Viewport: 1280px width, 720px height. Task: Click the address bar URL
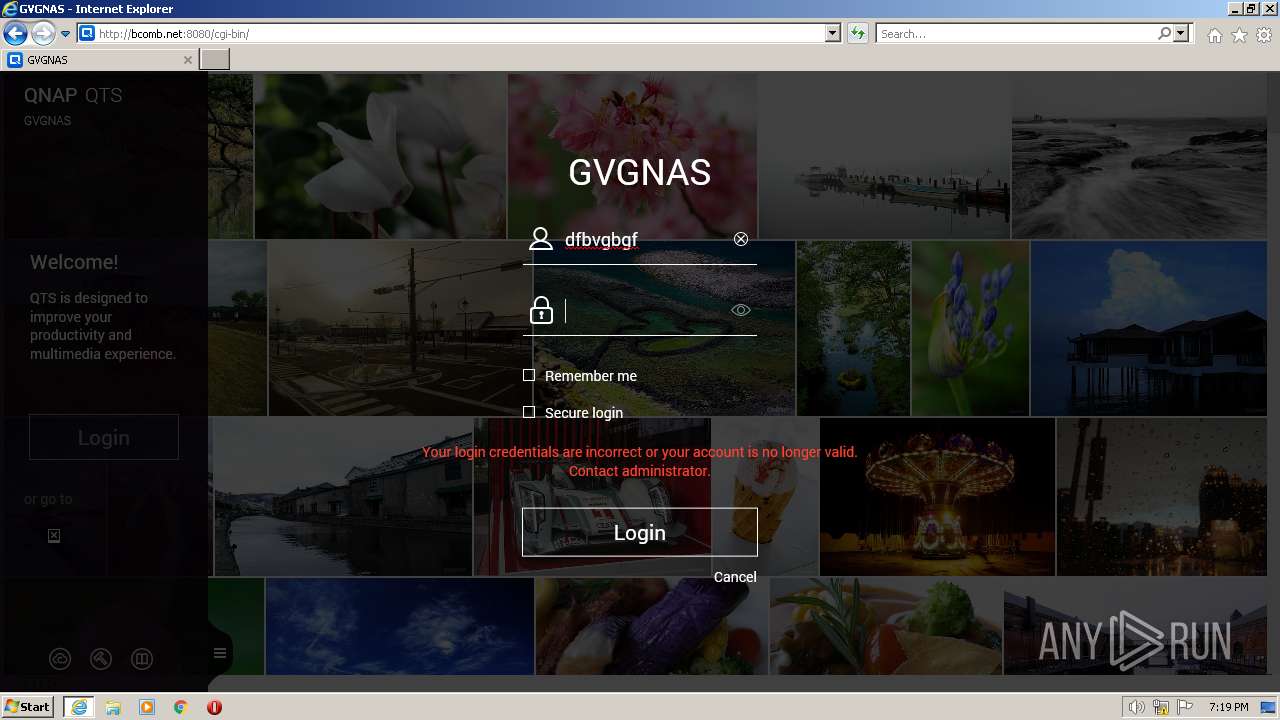click(x=173, y=34)
